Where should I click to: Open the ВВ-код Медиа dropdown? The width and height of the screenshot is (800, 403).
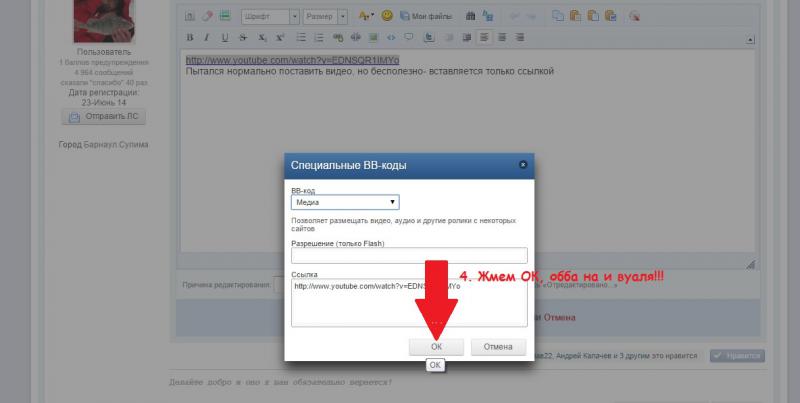coord(345,202)
